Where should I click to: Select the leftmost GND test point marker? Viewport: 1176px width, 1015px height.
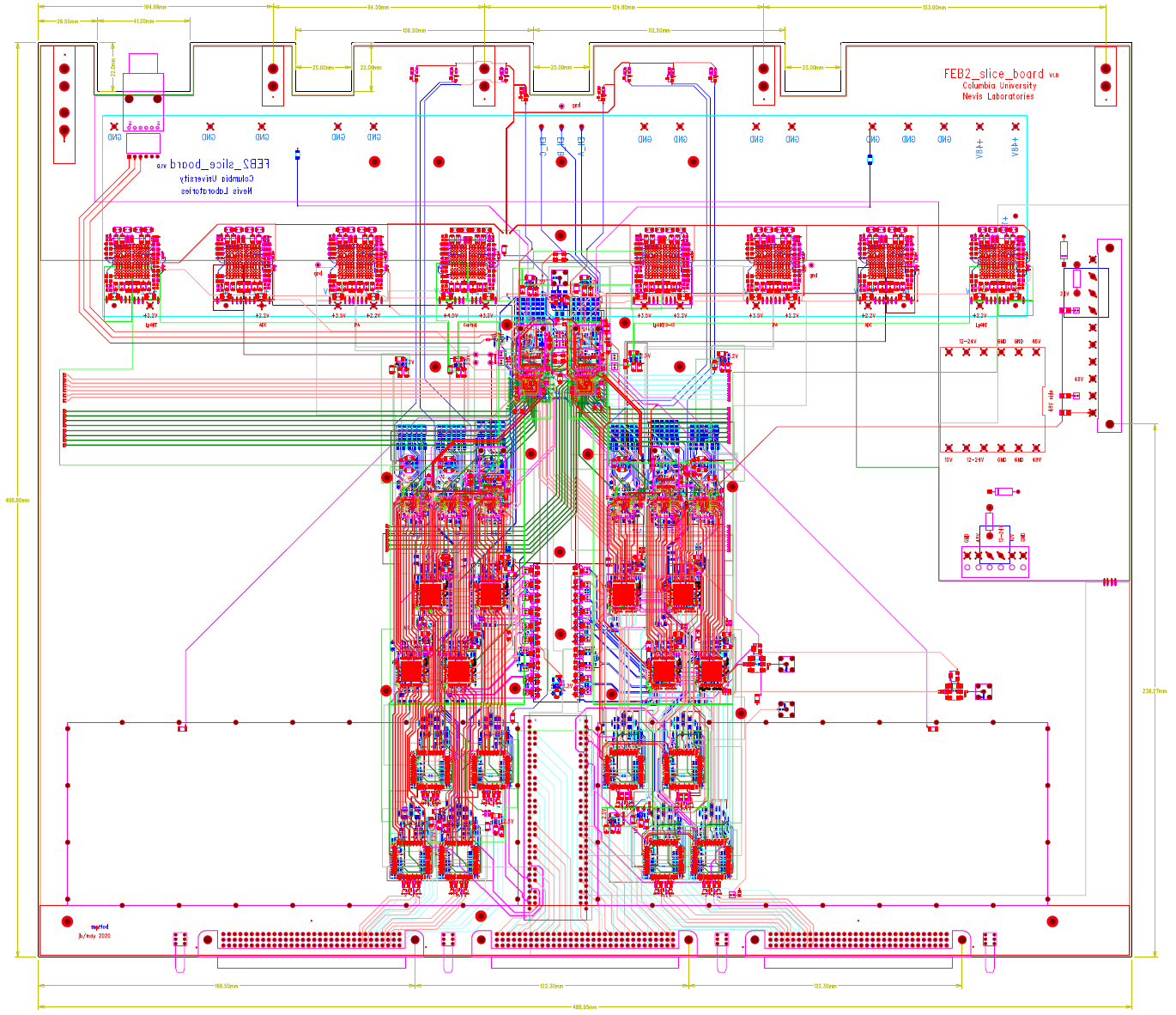click(114, 126)
